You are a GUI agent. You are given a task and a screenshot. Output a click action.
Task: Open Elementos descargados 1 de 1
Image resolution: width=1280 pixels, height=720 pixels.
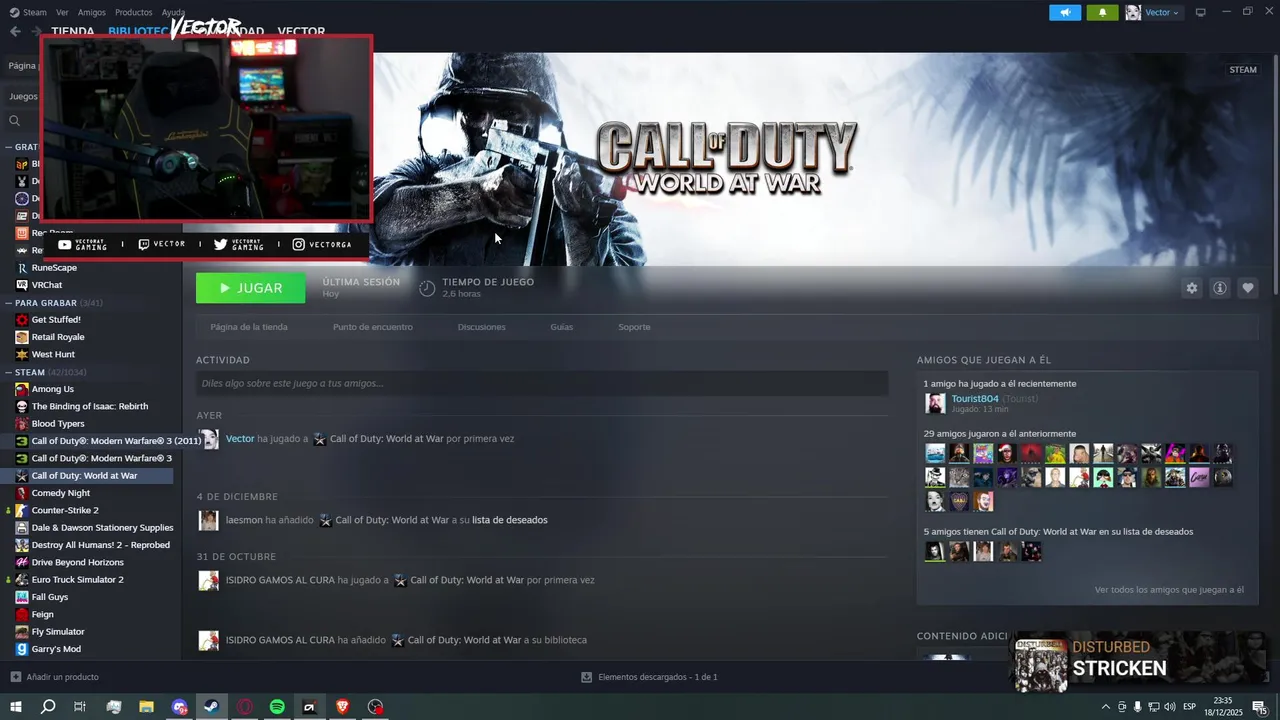[x=657, y=677]
